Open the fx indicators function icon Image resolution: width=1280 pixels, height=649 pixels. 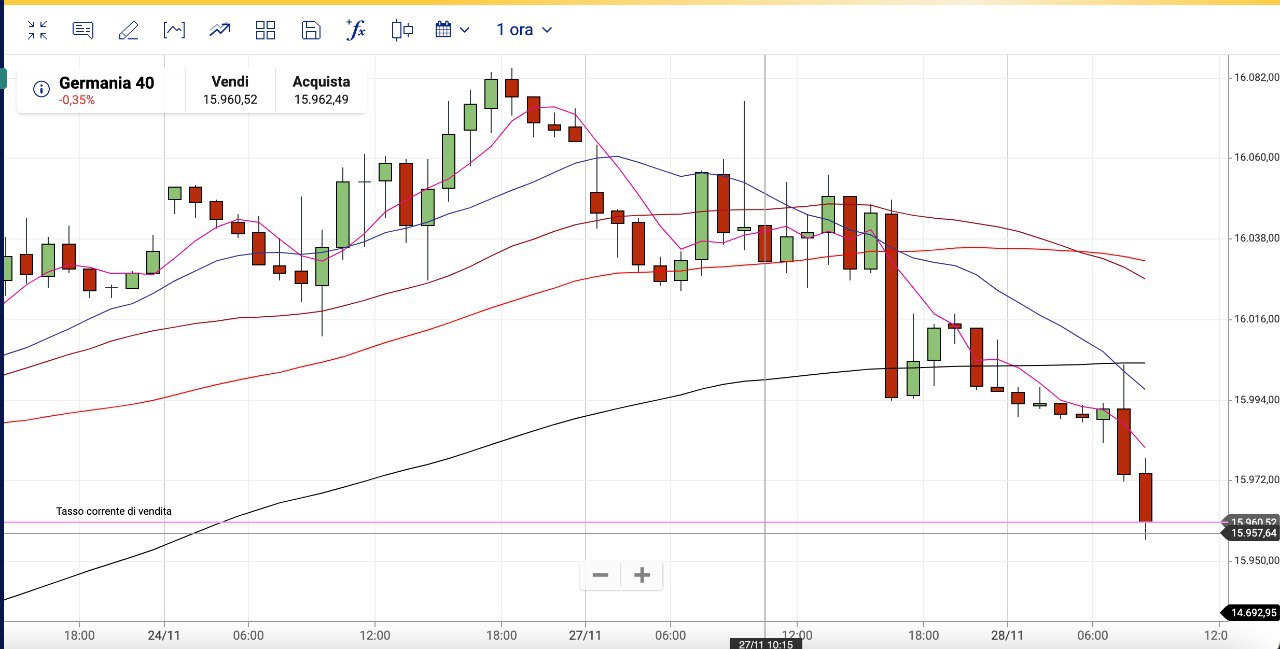coord(356,30)
